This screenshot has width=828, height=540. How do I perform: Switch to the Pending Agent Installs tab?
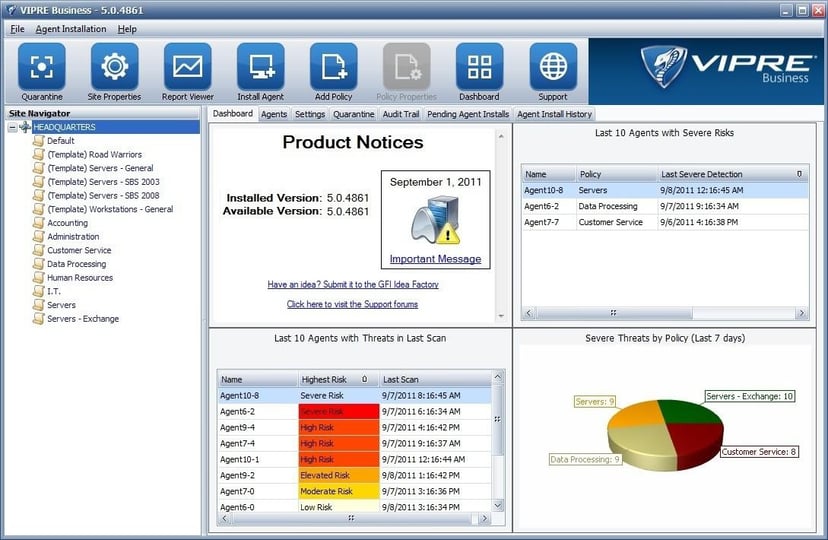(x=467, y=114)
